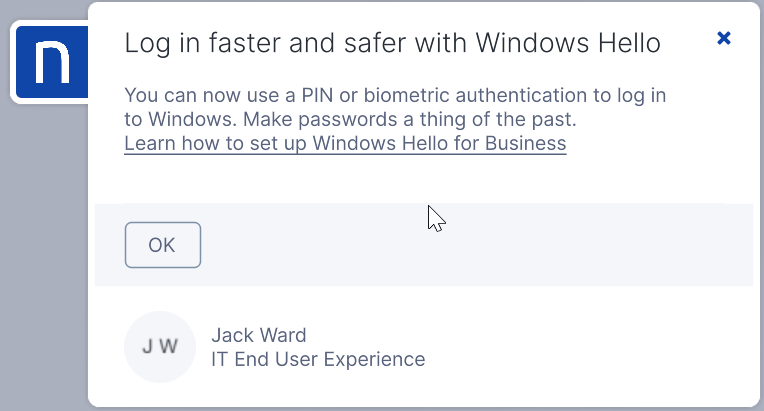
Task: Click gray backdrop below the Nexthink logo
Action: pyautogui.click(x=45, y=250)
